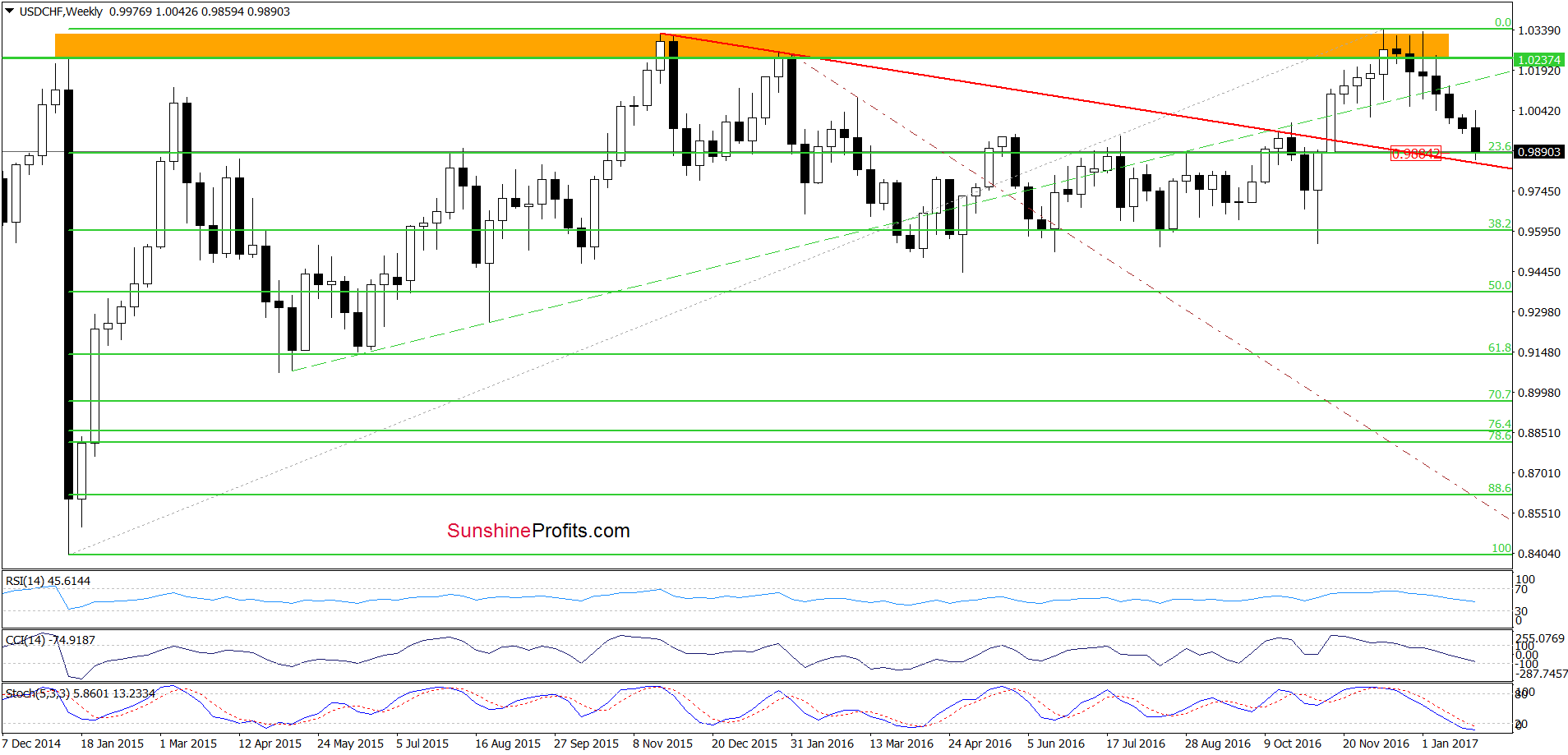The width and height of the screenshot is (1568, 755).
Task: Click the 1.03390 price axis value
Action: pyautogui.click(x=1539, y=30)
